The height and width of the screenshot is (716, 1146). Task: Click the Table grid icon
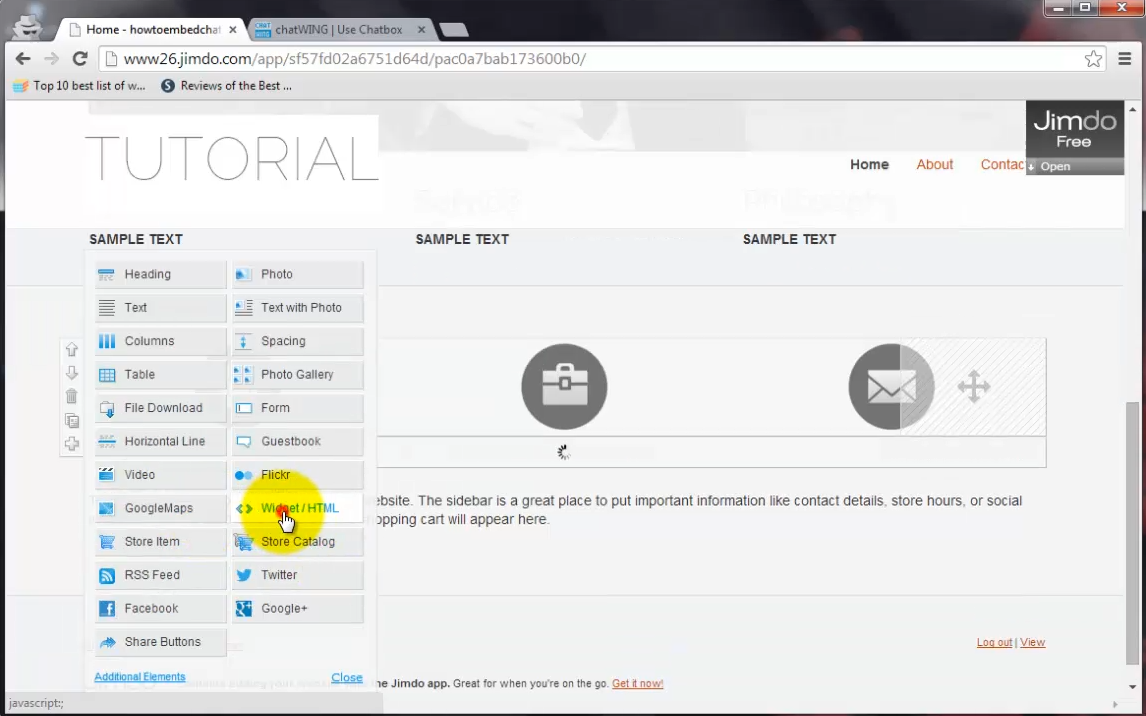tap(107, 375)
